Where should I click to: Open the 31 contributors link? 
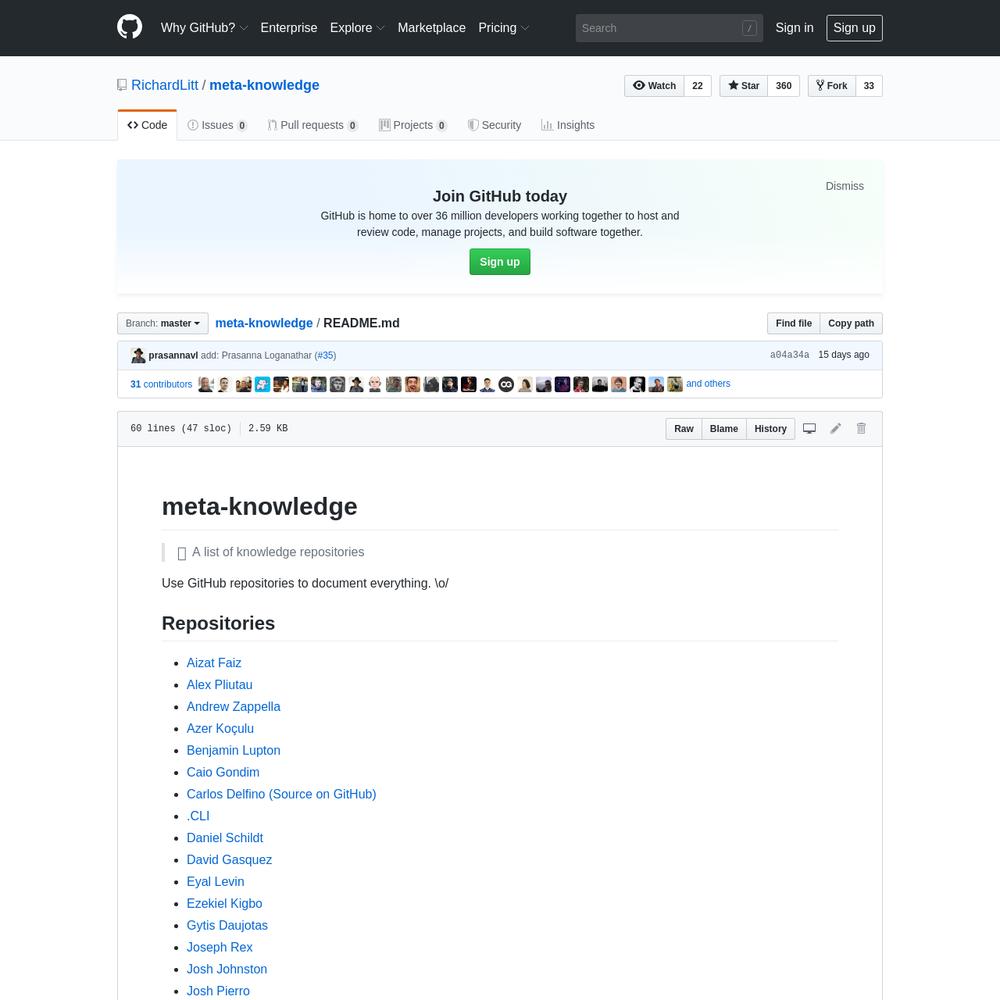tap(161, 384)
